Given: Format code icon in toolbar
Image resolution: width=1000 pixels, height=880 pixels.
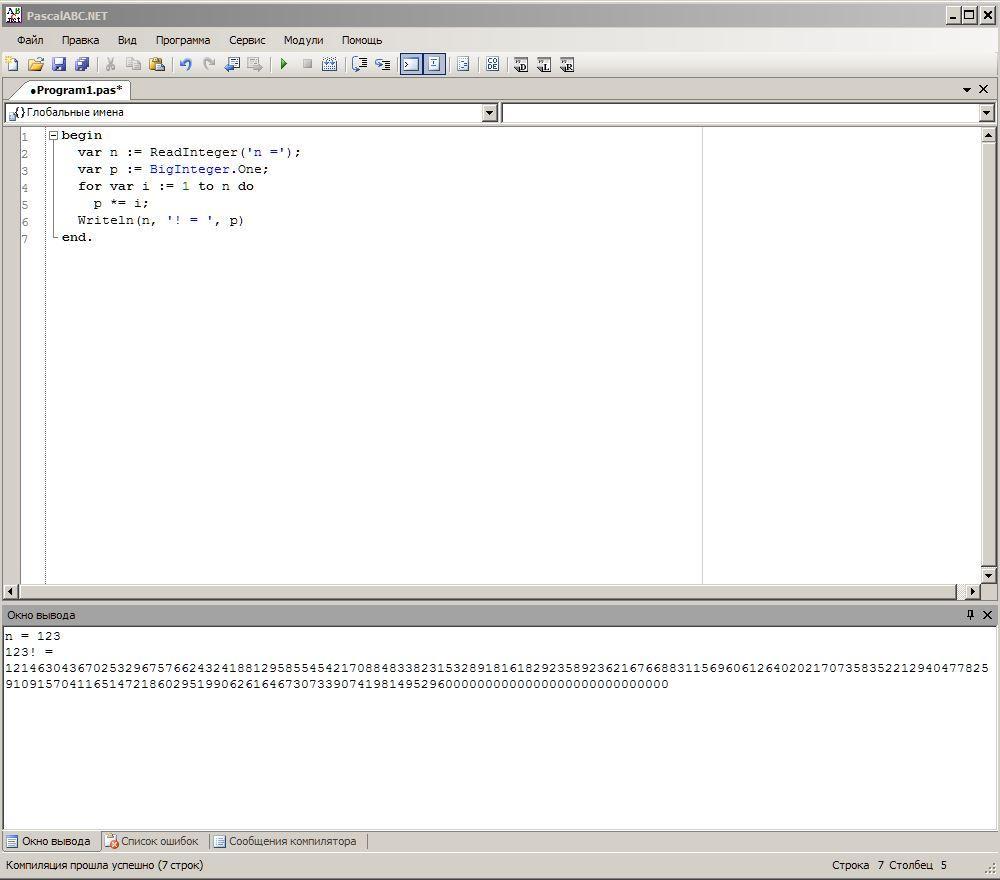Looking at the screenshot, I should coord(464,64).
